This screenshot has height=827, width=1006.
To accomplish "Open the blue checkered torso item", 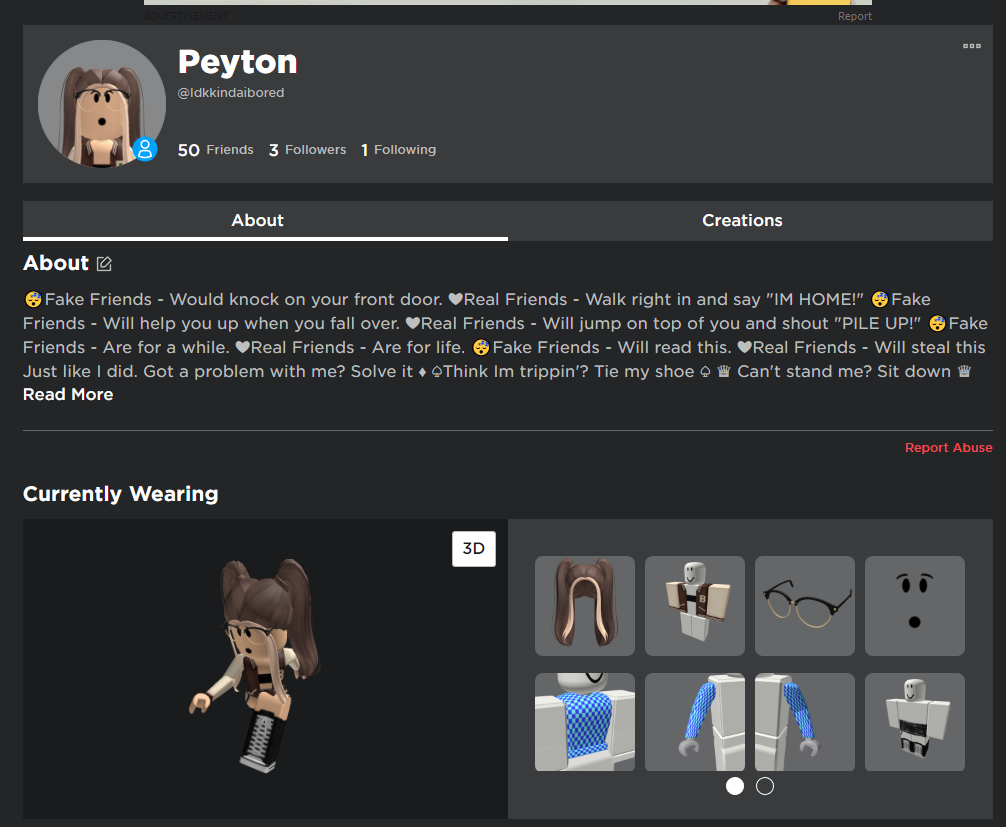I will 584,722.
